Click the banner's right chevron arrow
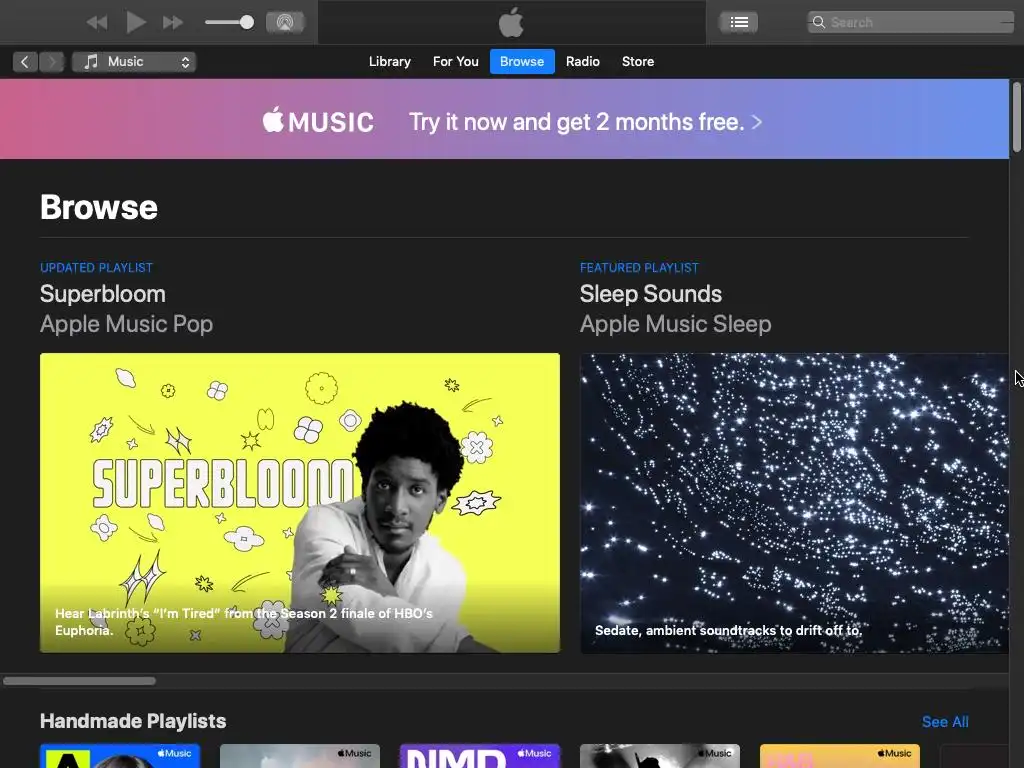The image size is (1024, 768). (x=756, y=122)
